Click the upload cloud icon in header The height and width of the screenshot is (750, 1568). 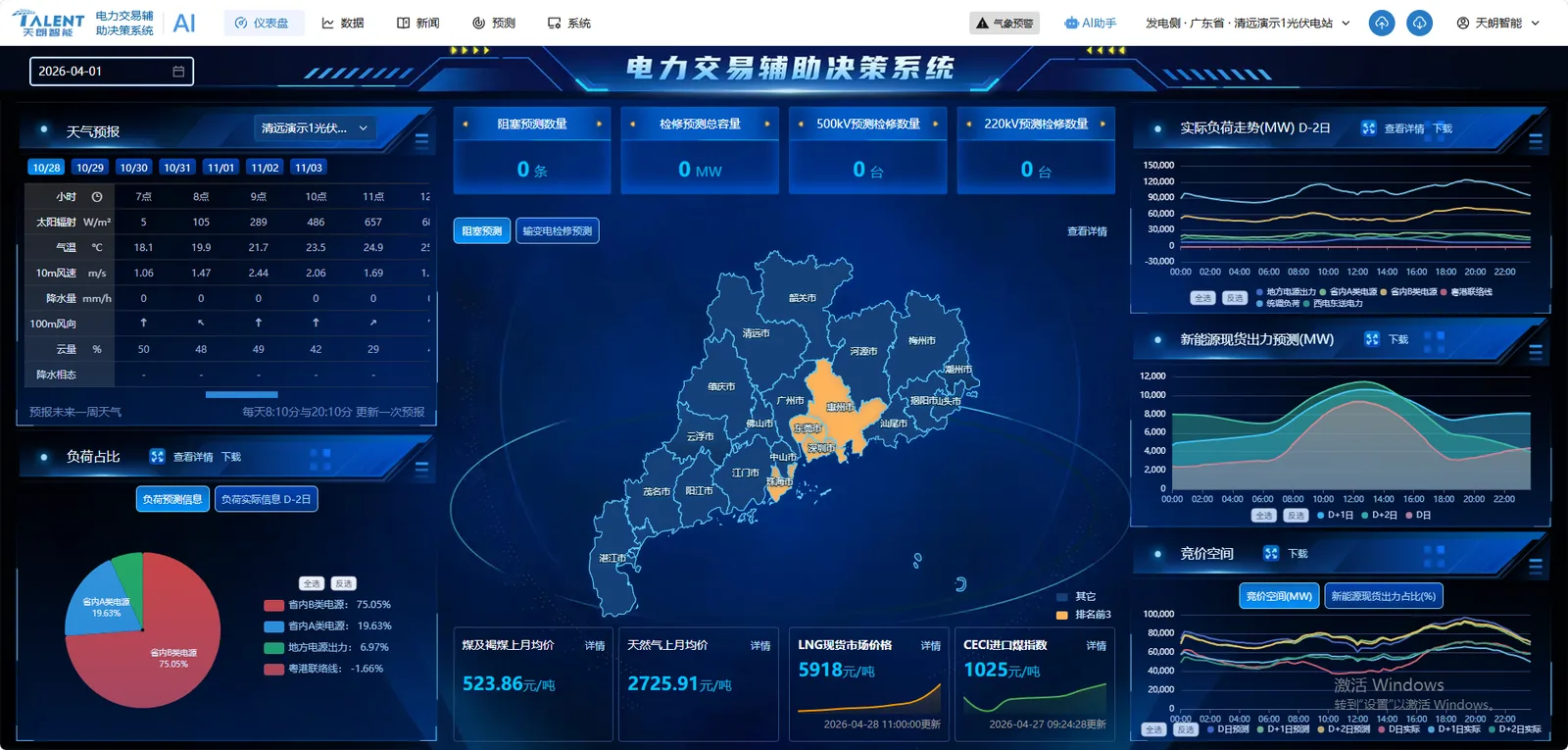click(1381, 23)
